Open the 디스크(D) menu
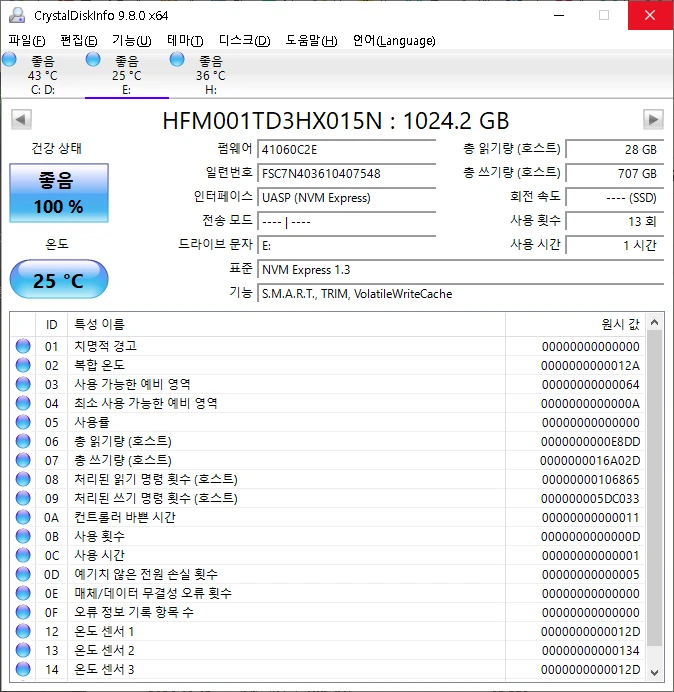 point(245,41)
